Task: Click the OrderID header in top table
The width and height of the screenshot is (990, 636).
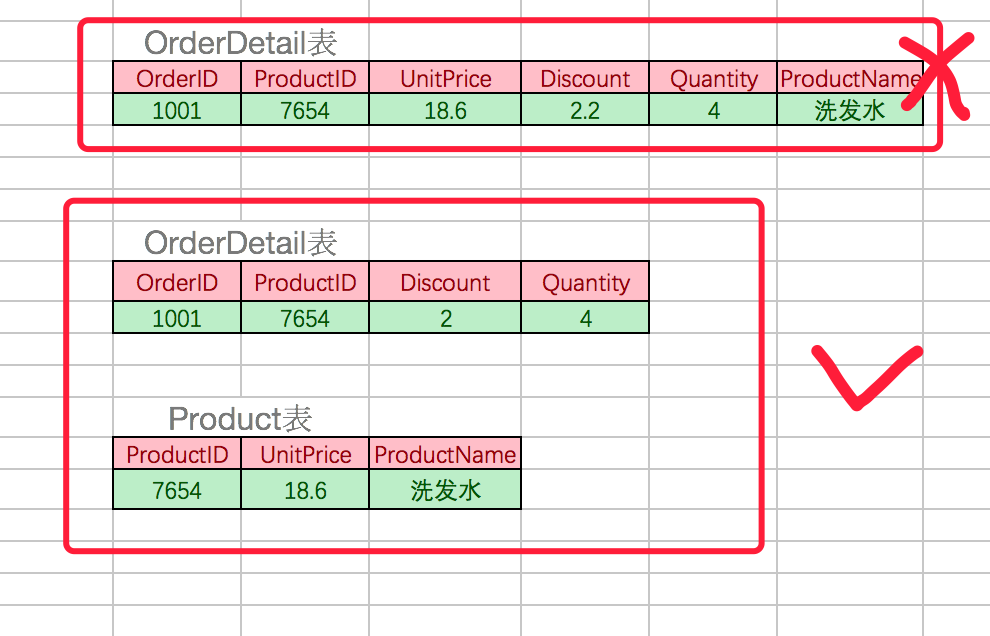Action: tap(177, 78)
